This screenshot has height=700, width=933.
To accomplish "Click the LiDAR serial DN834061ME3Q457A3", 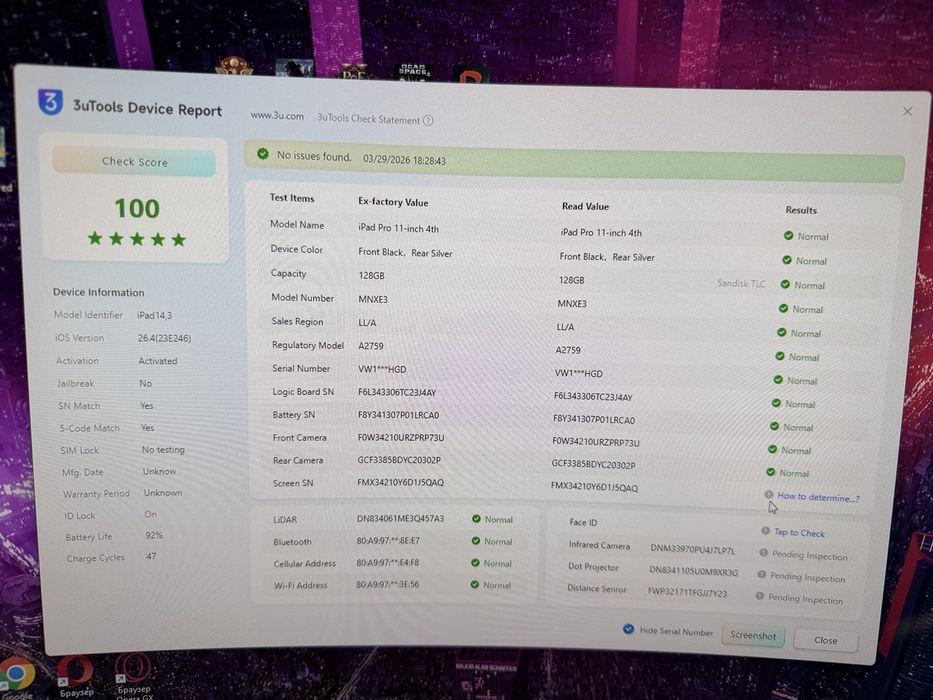I will (x=400, y=518).
